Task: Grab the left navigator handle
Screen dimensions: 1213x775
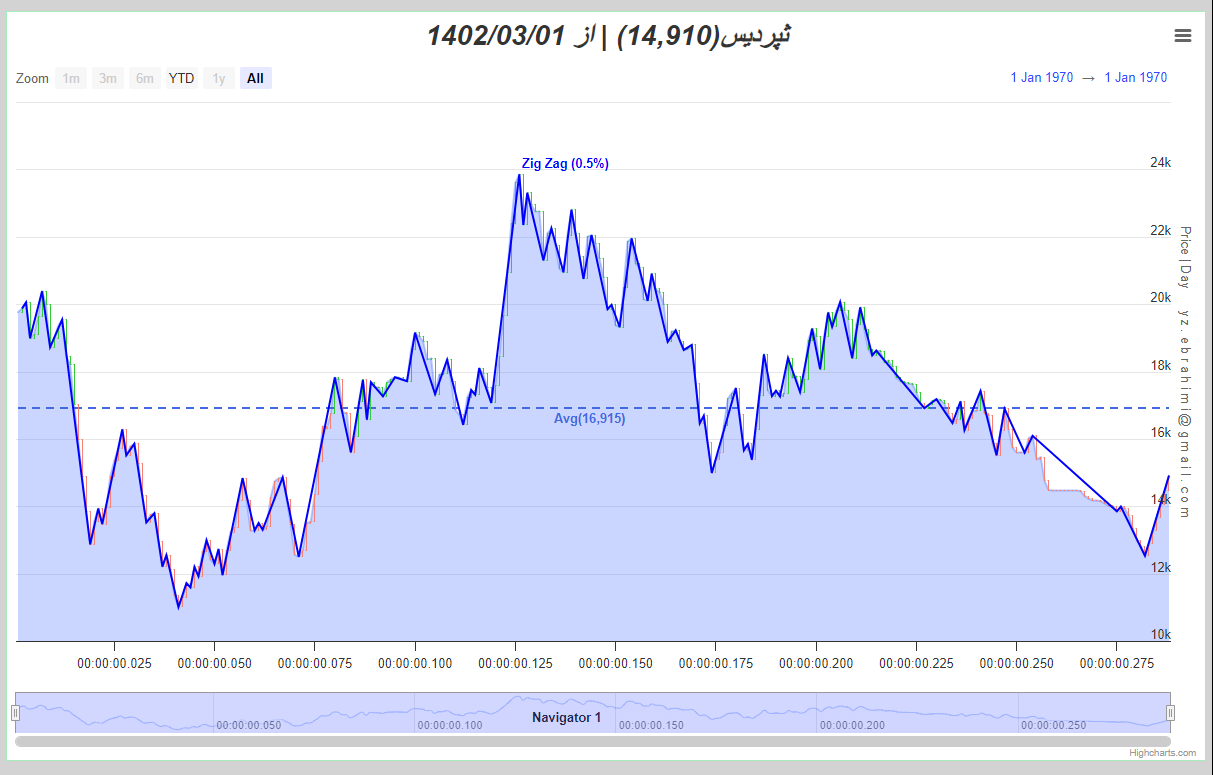Action: [x=15, y=713]
